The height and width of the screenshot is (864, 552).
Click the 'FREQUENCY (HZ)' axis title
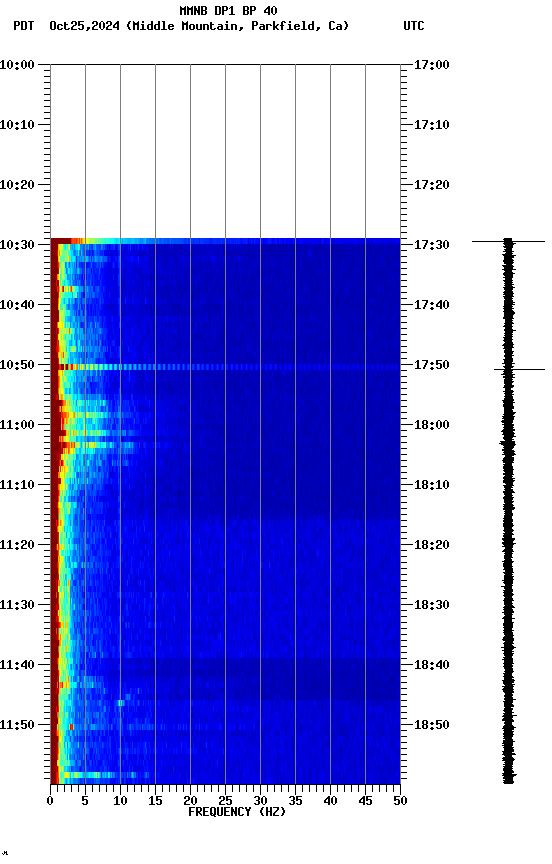coord(237,813)
